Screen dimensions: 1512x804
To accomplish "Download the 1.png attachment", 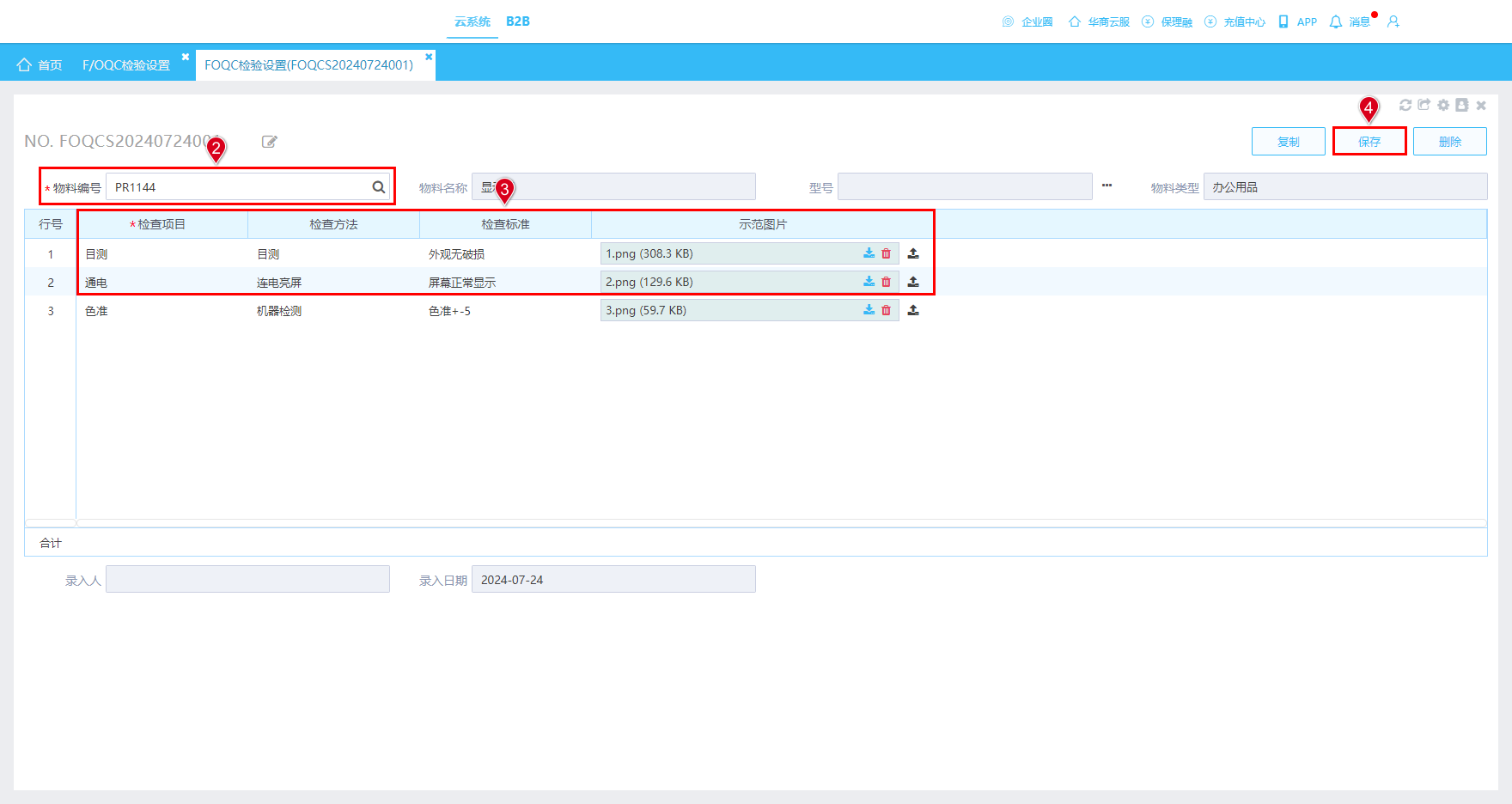I will (x=869, y=253).
